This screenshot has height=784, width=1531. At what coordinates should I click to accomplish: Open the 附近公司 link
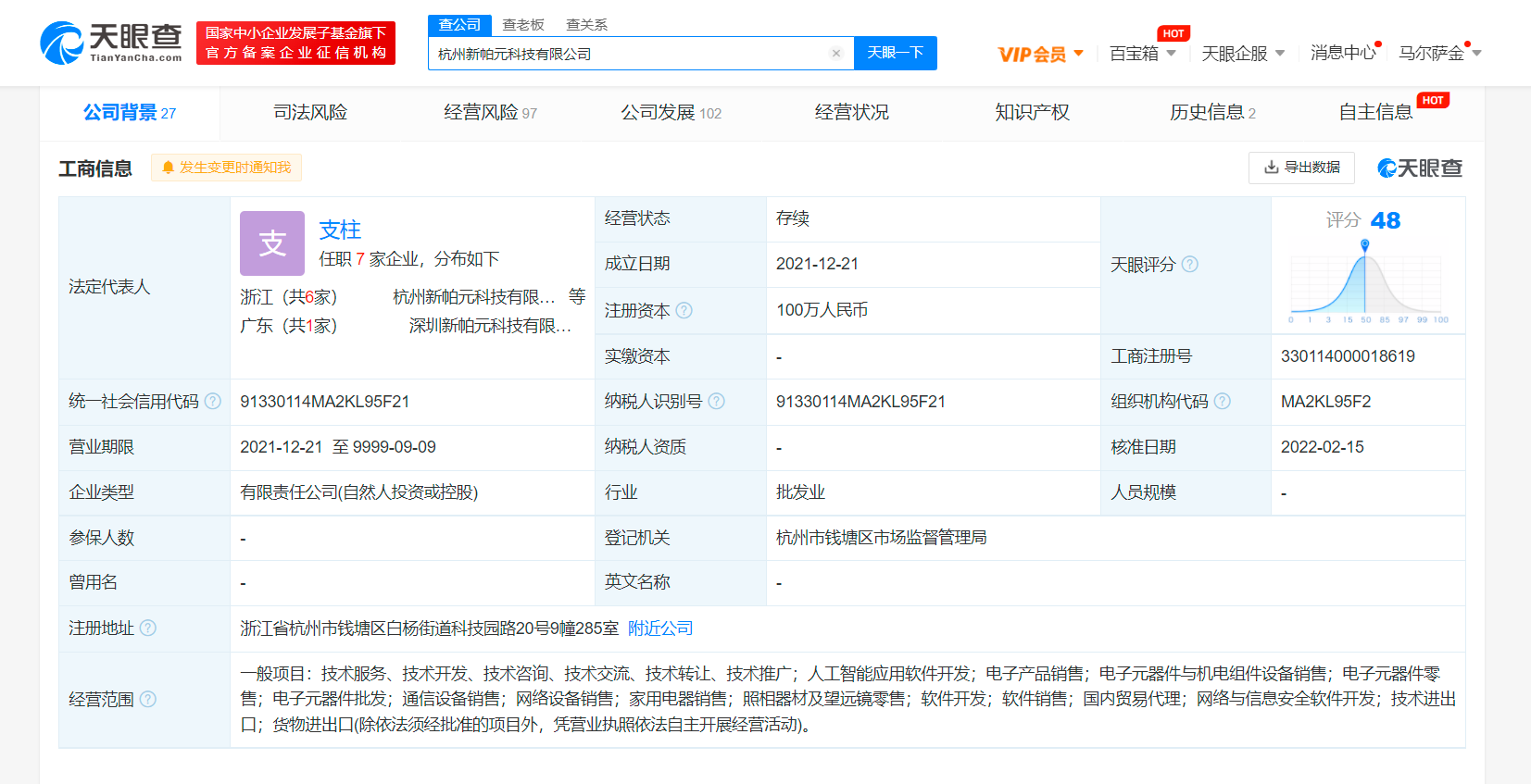[x=659, y=628]
